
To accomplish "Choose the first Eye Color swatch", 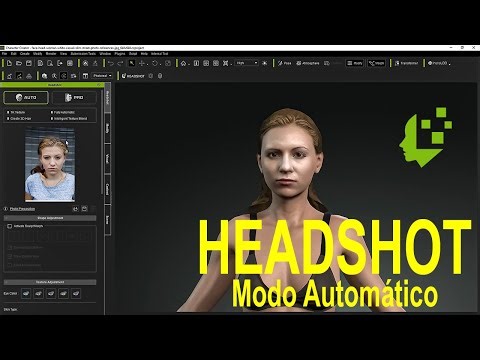I will coord(26,294).
